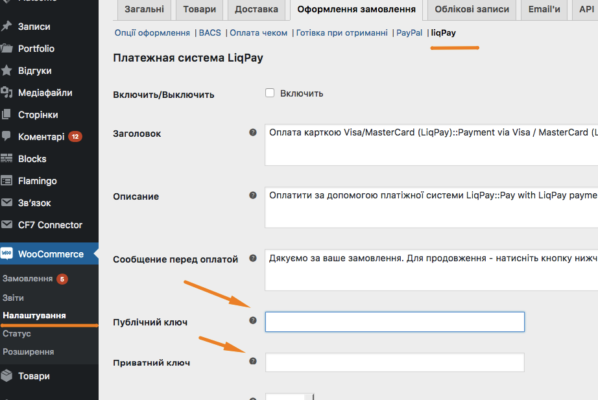Viewport: 598px width, 400px height.
Task: Click the star icon next to Відгуки
Action: 6,70
